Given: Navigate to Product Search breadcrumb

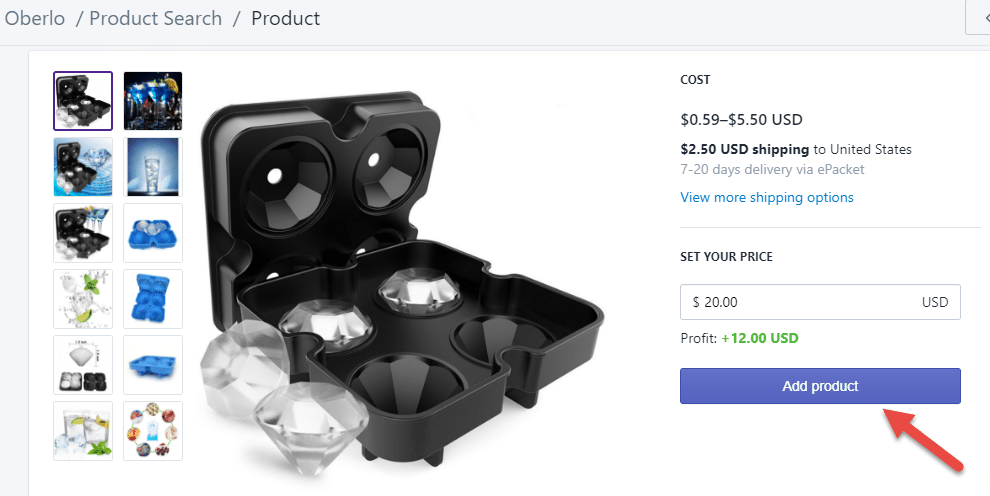Looking at the screenshot, I should click(x=155, y=18).
